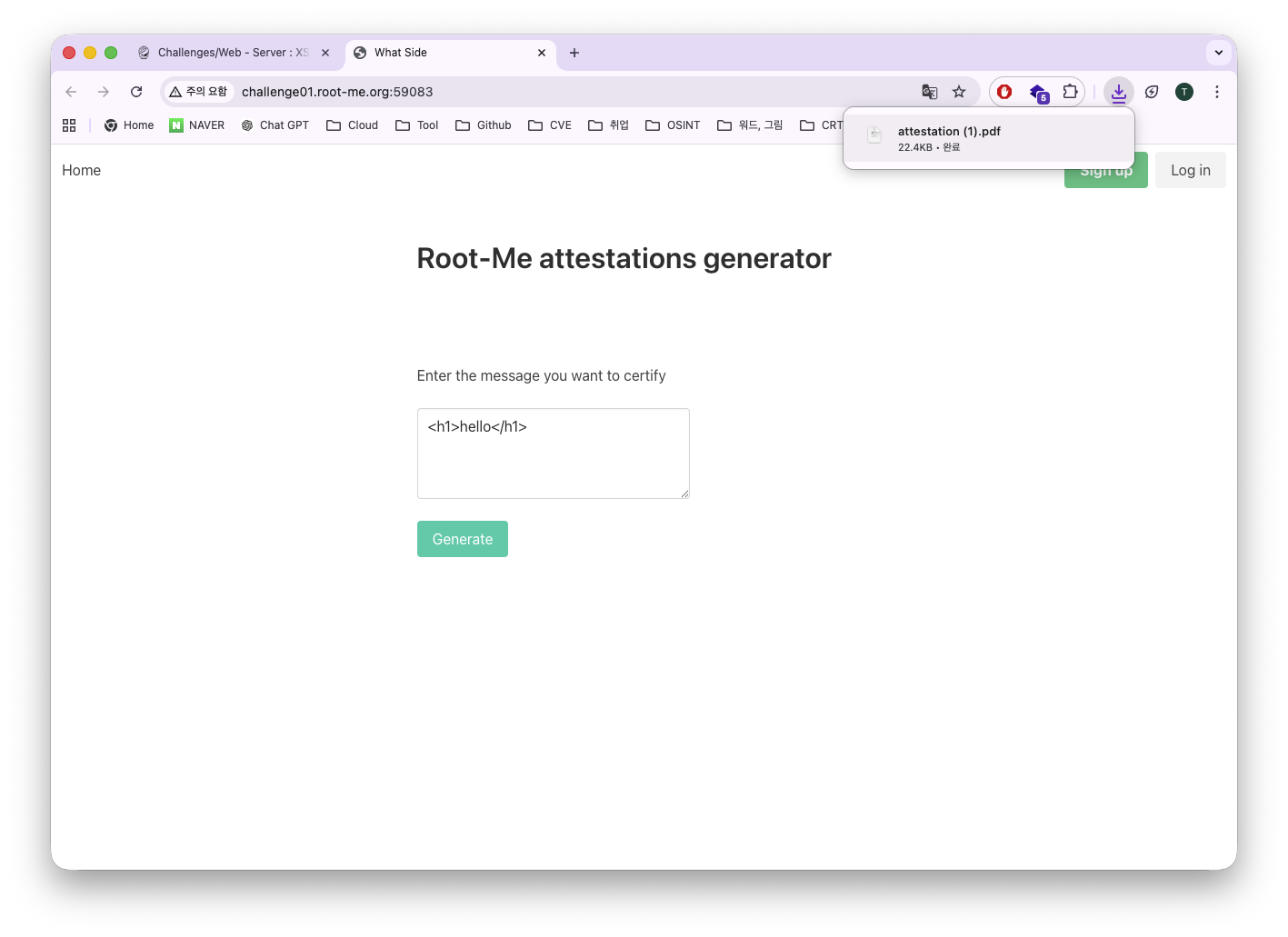Expand the 워드, 그림 bookmark folder
The image size is (1288, 937).
(x=750, y=125)
